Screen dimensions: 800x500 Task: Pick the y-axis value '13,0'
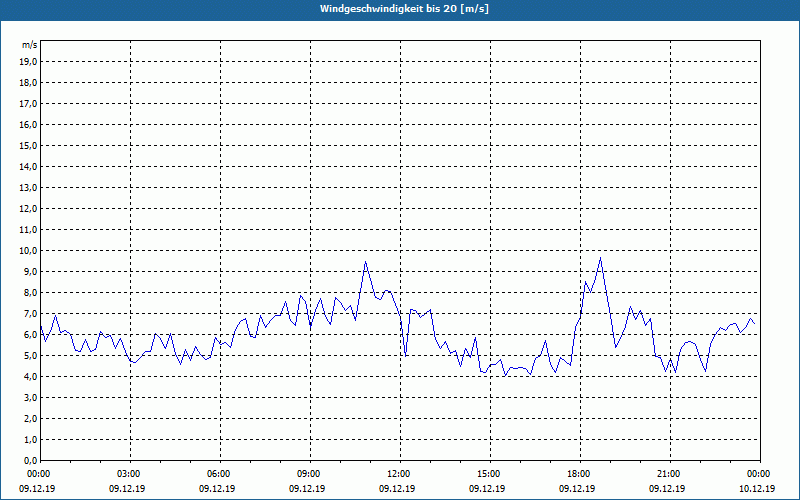[x=28, y=188]
